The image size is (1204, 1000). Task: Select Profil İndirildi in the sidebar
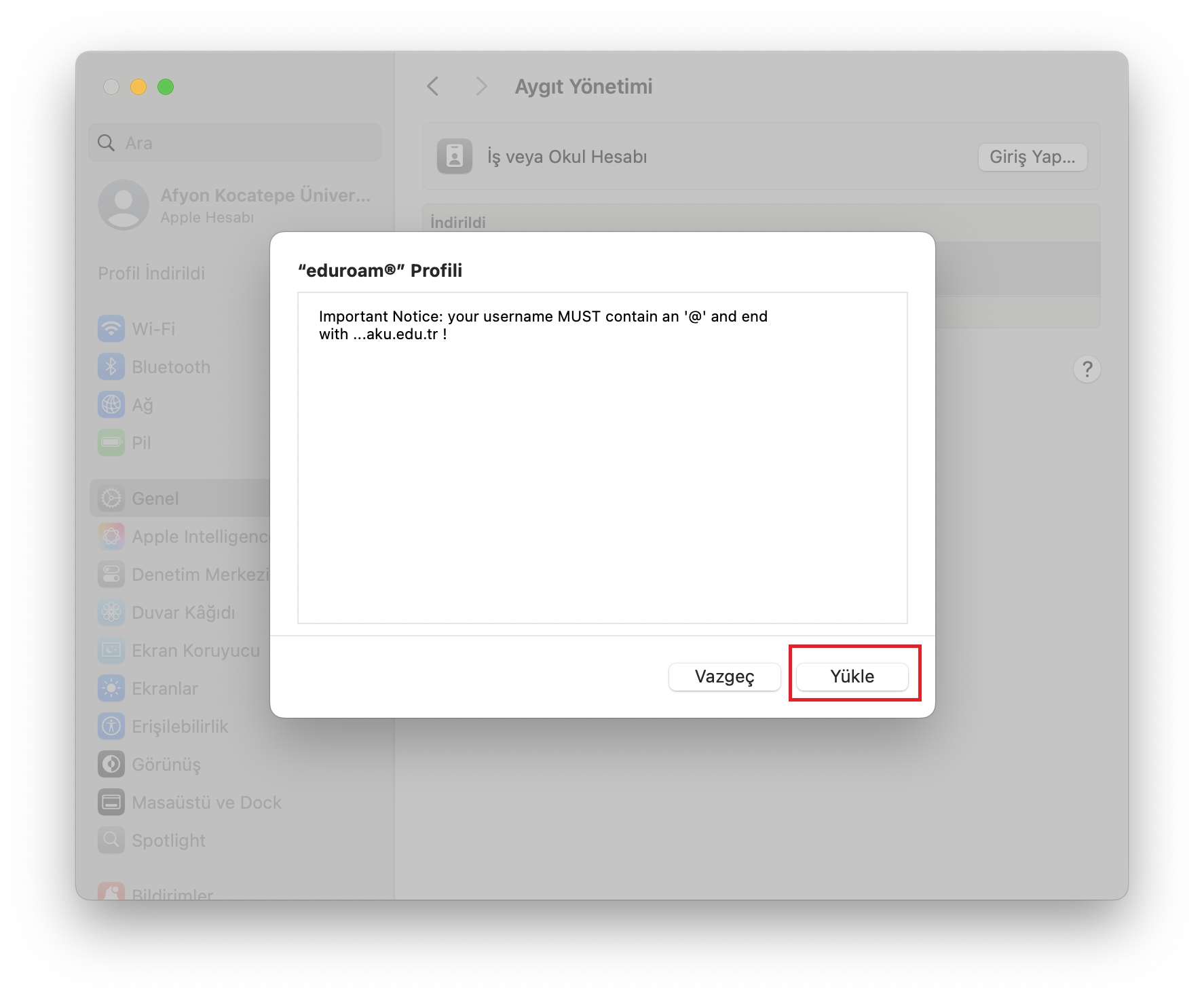pyautogui.click(x=152, y=273)
